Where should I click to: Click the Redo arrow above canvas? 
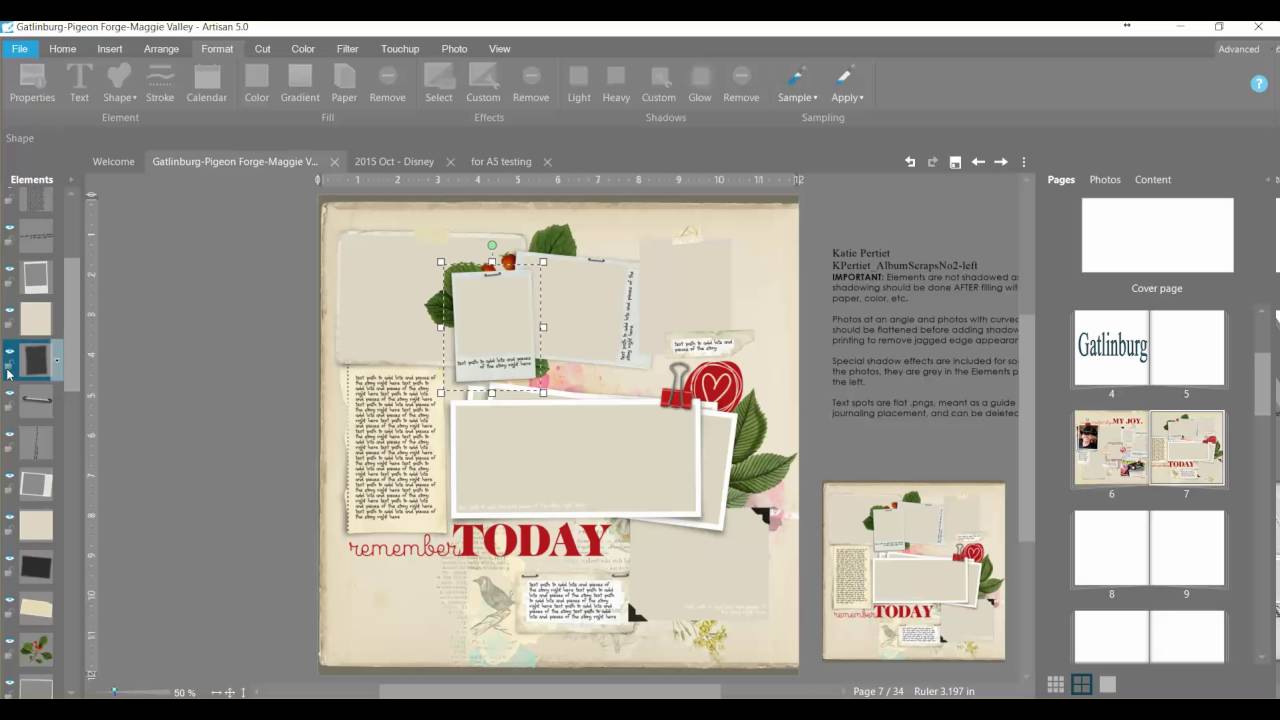pyautogui.click(x=933, y=162)
